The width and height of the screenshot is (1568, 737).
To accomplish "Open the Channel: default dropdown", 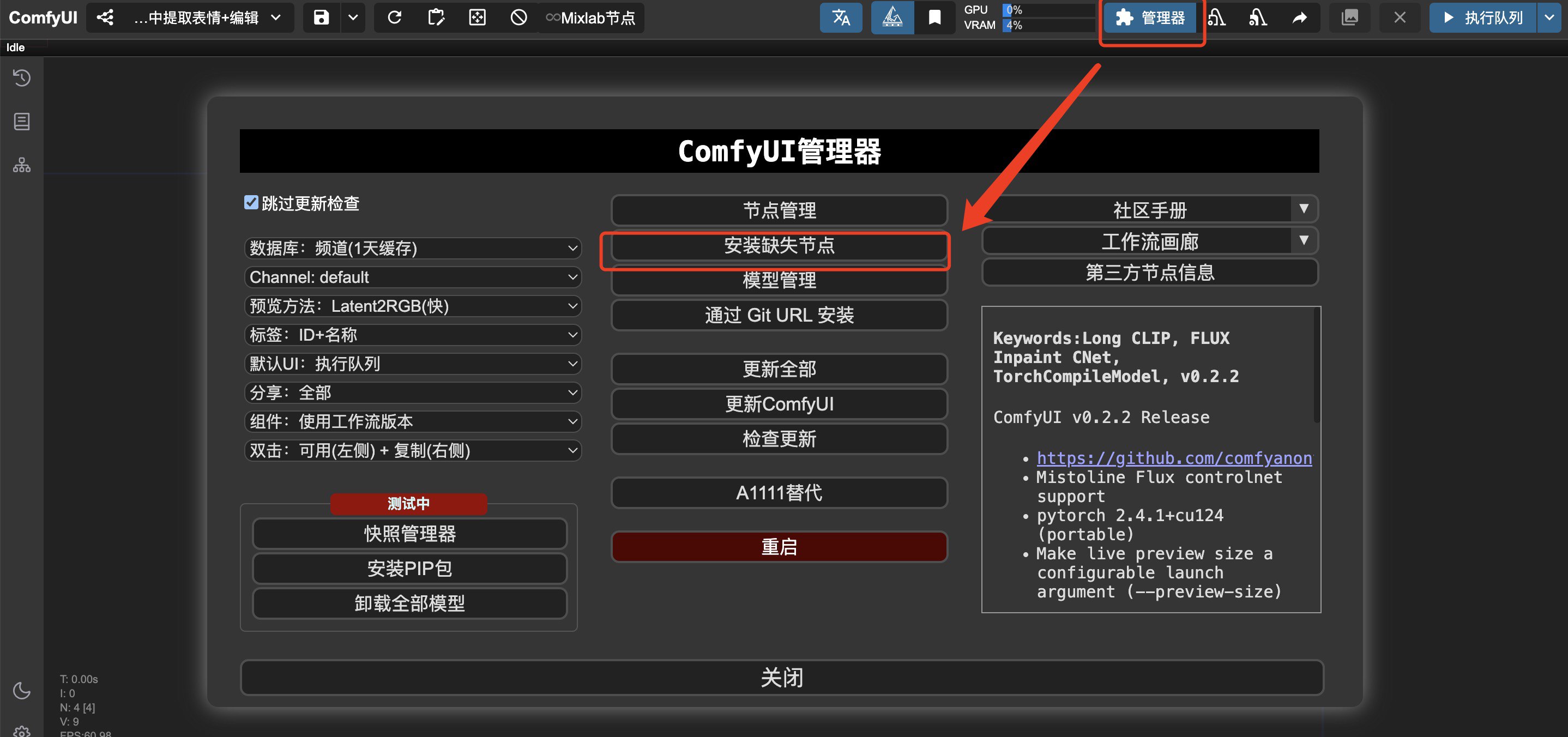I will [413, 277].
